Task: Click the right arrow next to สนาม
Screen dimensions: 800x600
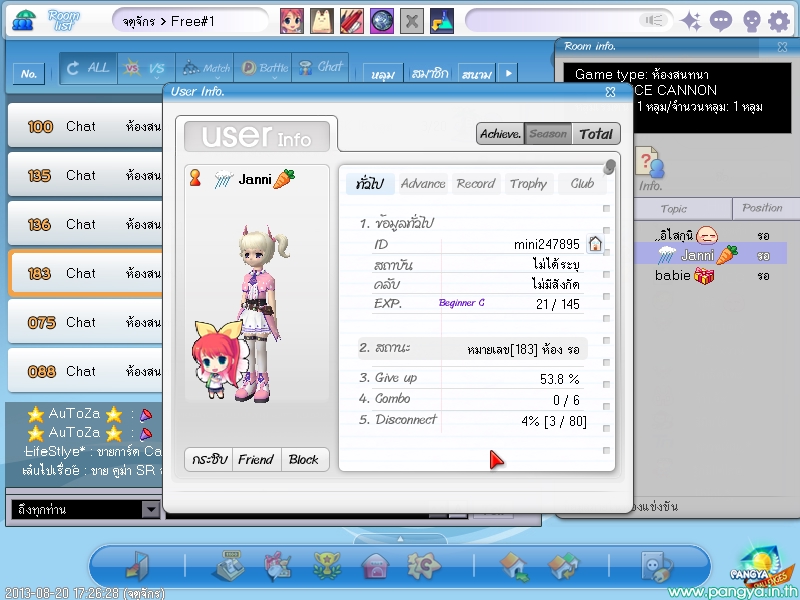Action: click(x=508, y=73)
